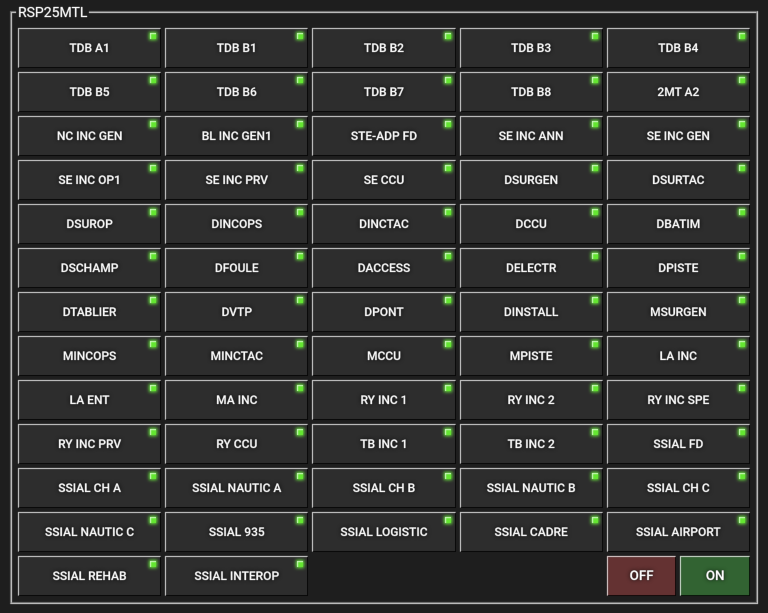This screenshot has height=613, width=768.
Task: Choose the DINCTAC button
Action: 384,224
